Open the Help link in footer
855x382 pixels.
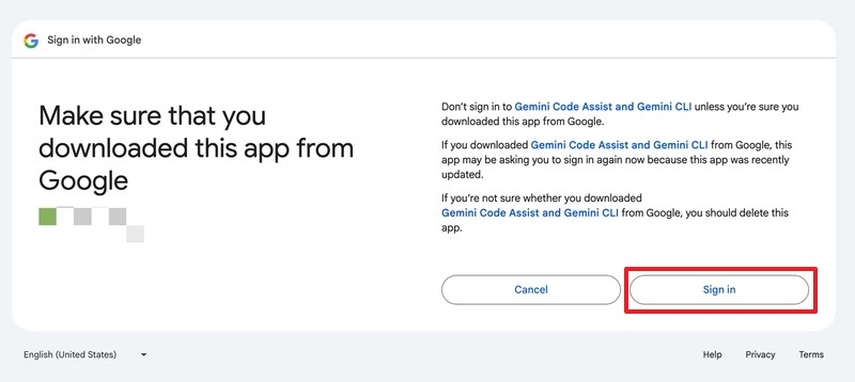click(712, 355)
